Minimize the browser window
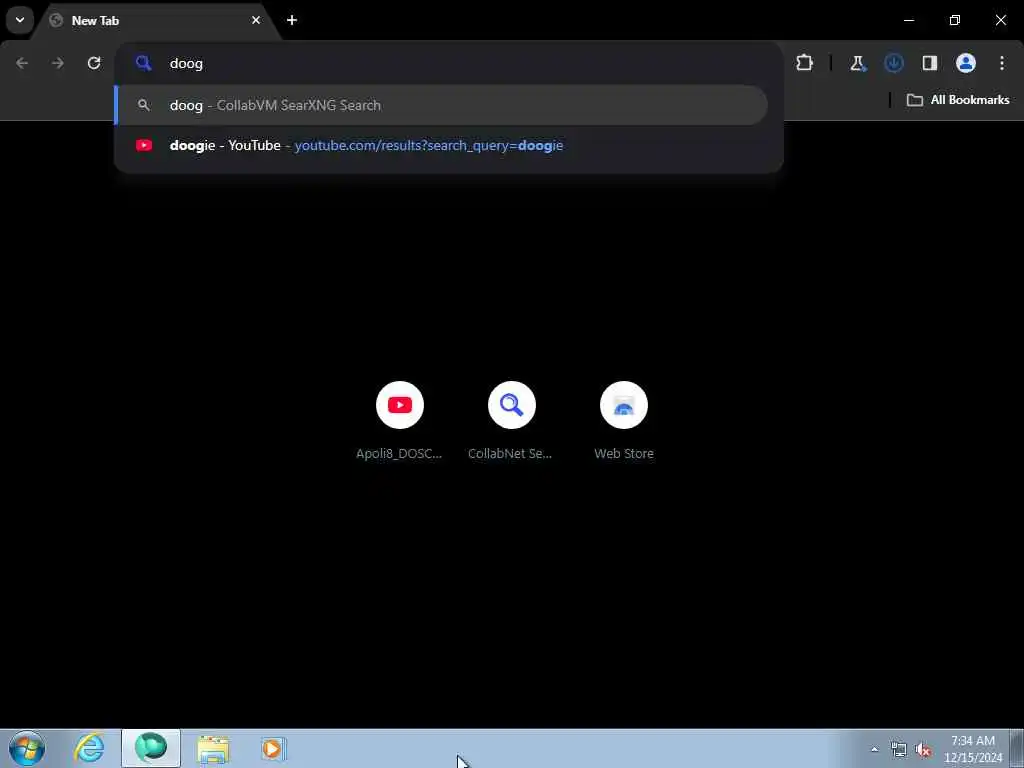The width and height of the screenshot is (1024, 768). [909, 20]
